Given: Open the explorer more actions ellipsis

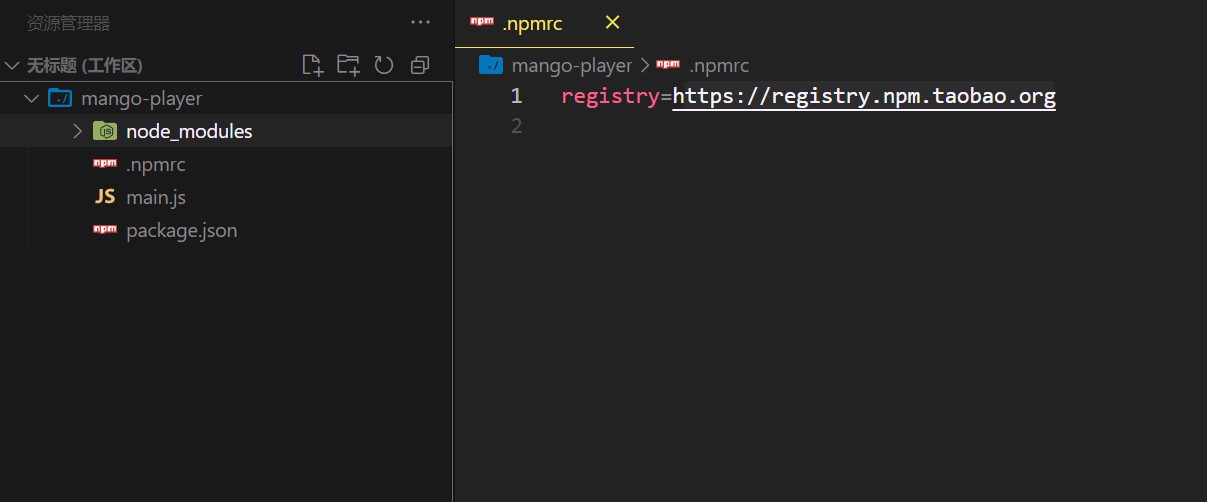Looking at the screenshot, I should [420, 23].
